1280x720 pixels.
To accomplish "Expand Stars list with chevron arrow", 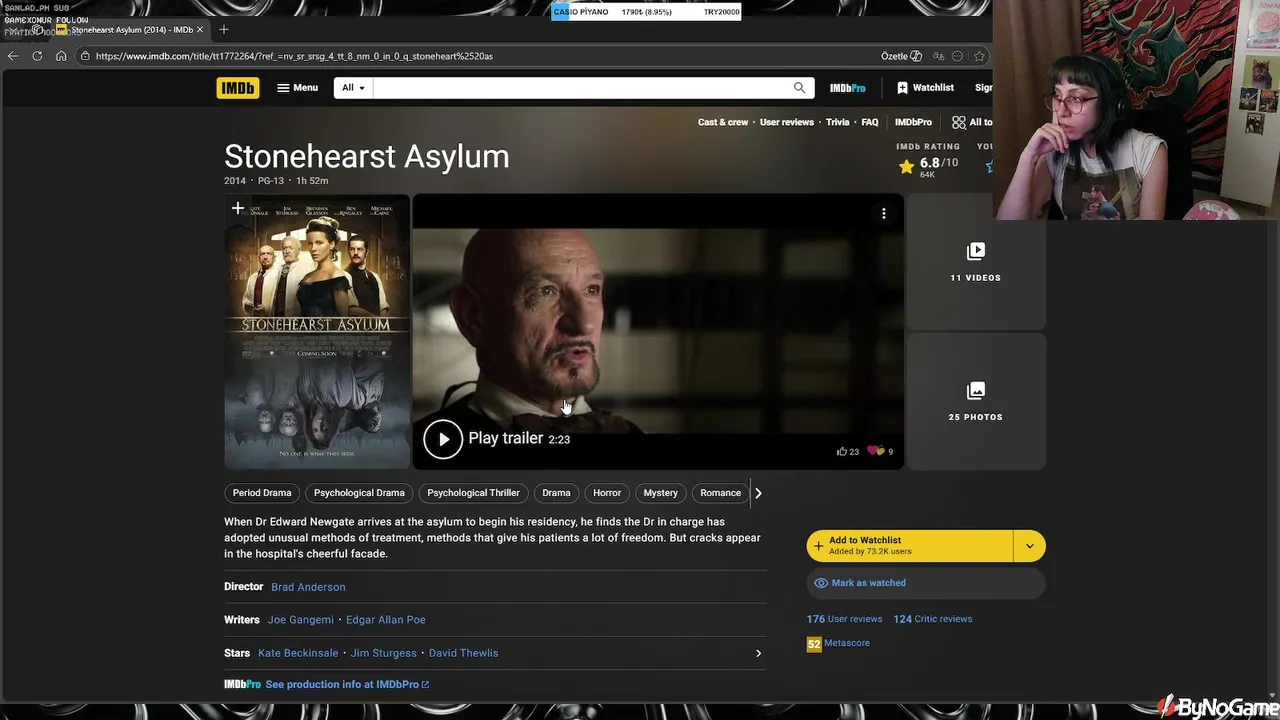I will (758, 653).
